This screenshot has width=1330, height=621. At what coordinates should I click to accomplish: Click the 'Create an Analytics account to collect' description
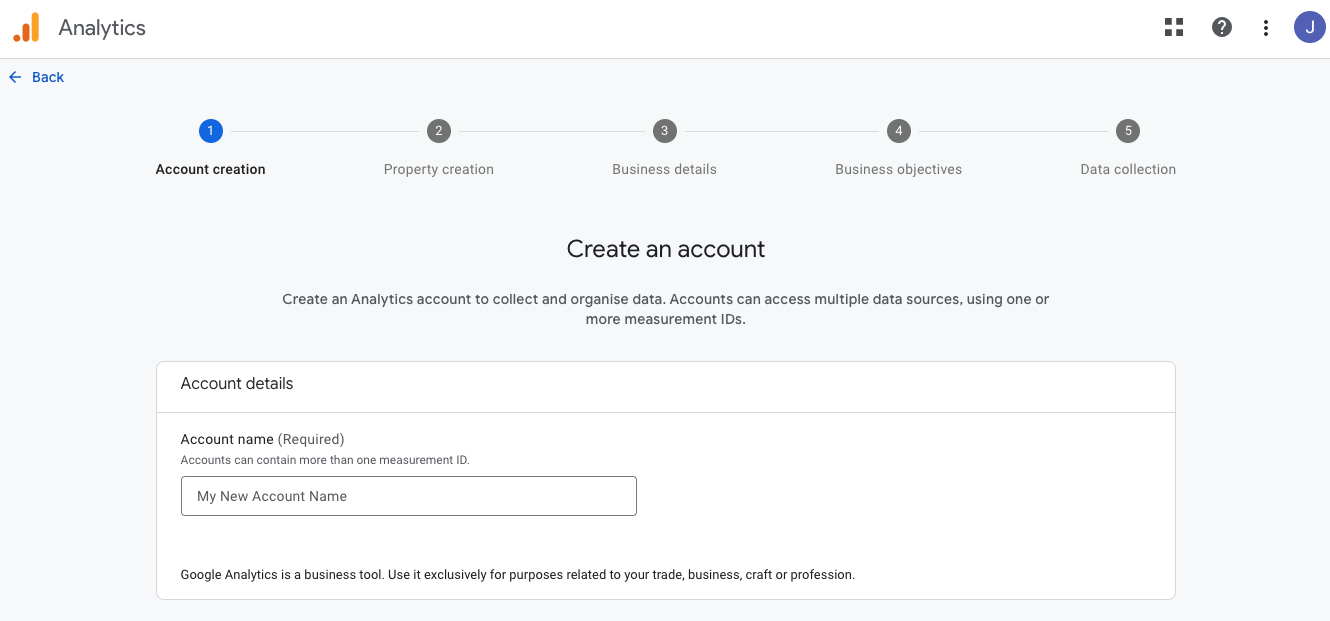[x=666, y=309]
